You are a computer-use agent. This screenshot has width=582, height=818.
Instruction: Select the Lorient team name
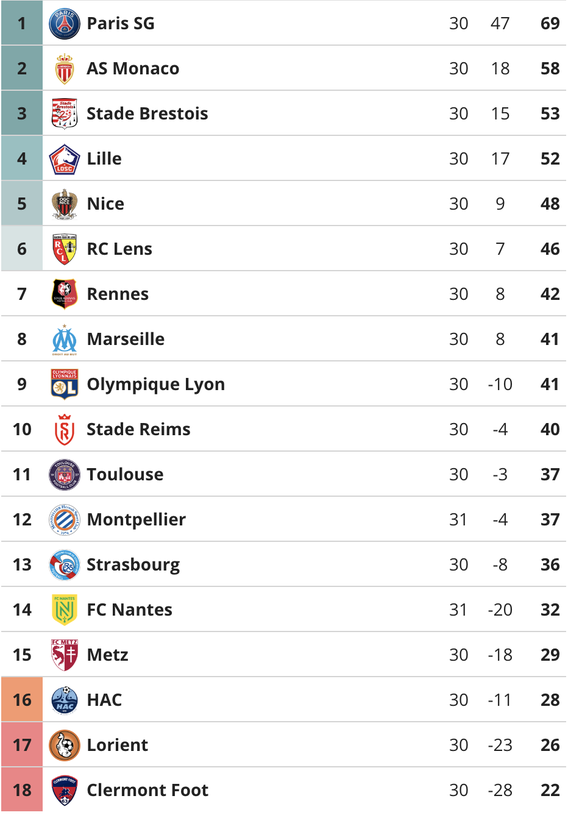pos(117,745)
